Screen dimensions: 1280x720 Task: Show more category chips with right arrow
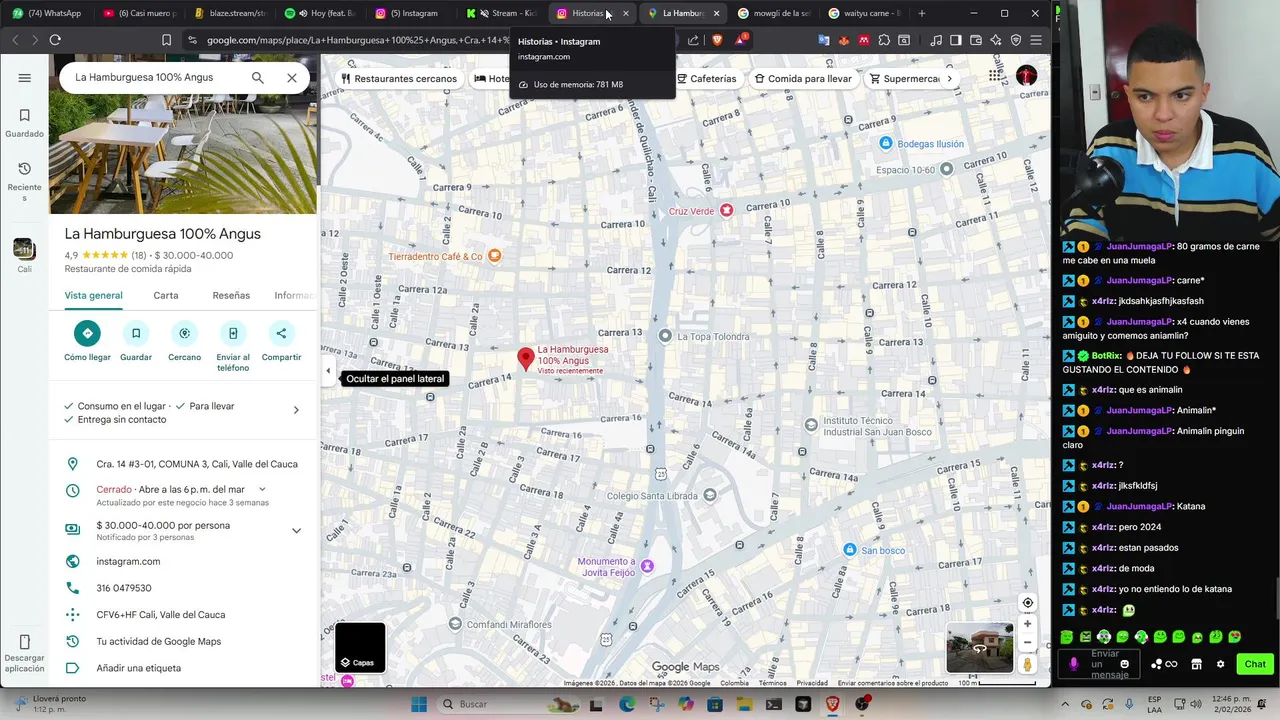tap(949, 78)
